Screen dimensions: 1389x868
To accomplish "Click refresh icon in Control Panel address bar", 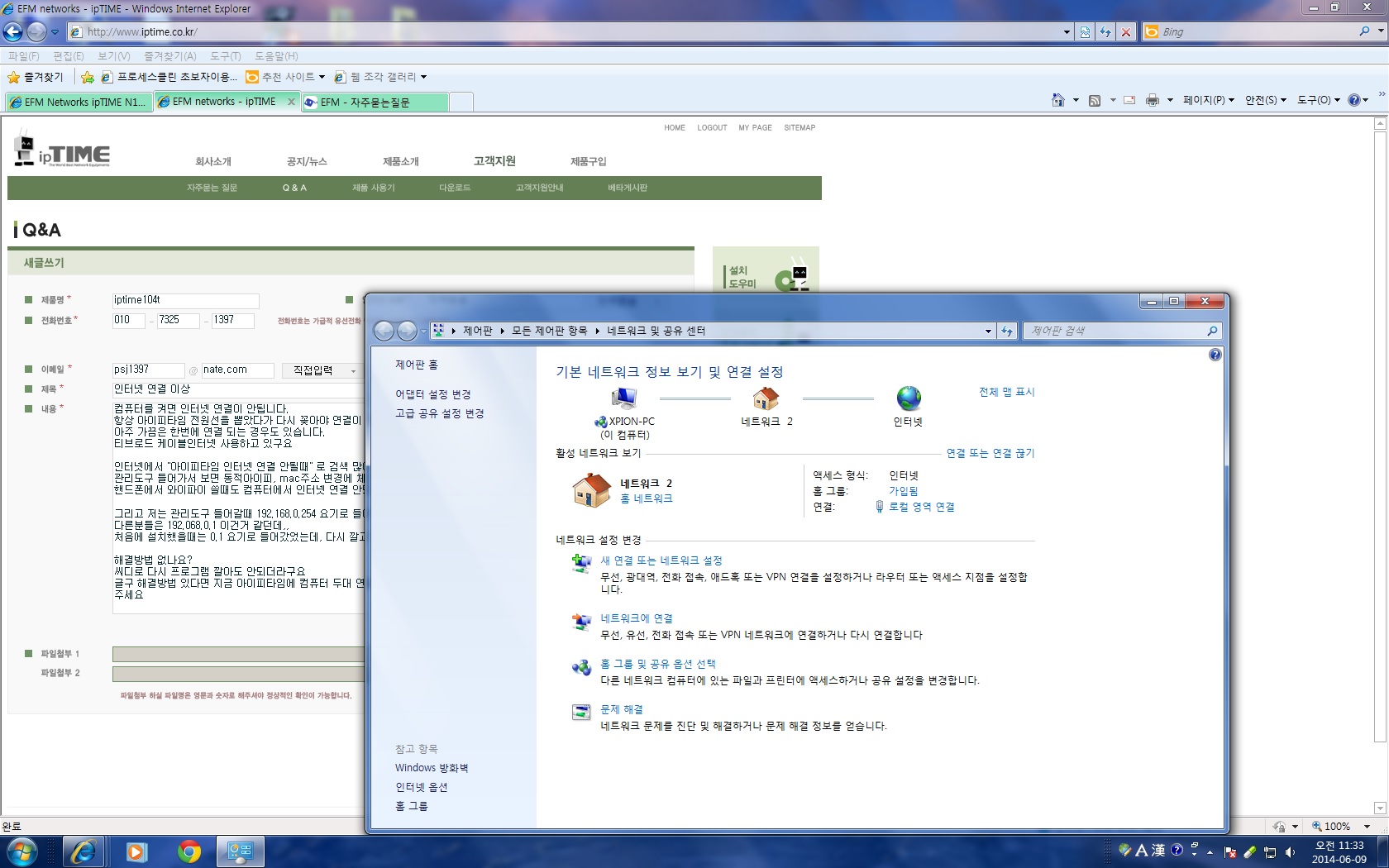I will pos(1006,331).
